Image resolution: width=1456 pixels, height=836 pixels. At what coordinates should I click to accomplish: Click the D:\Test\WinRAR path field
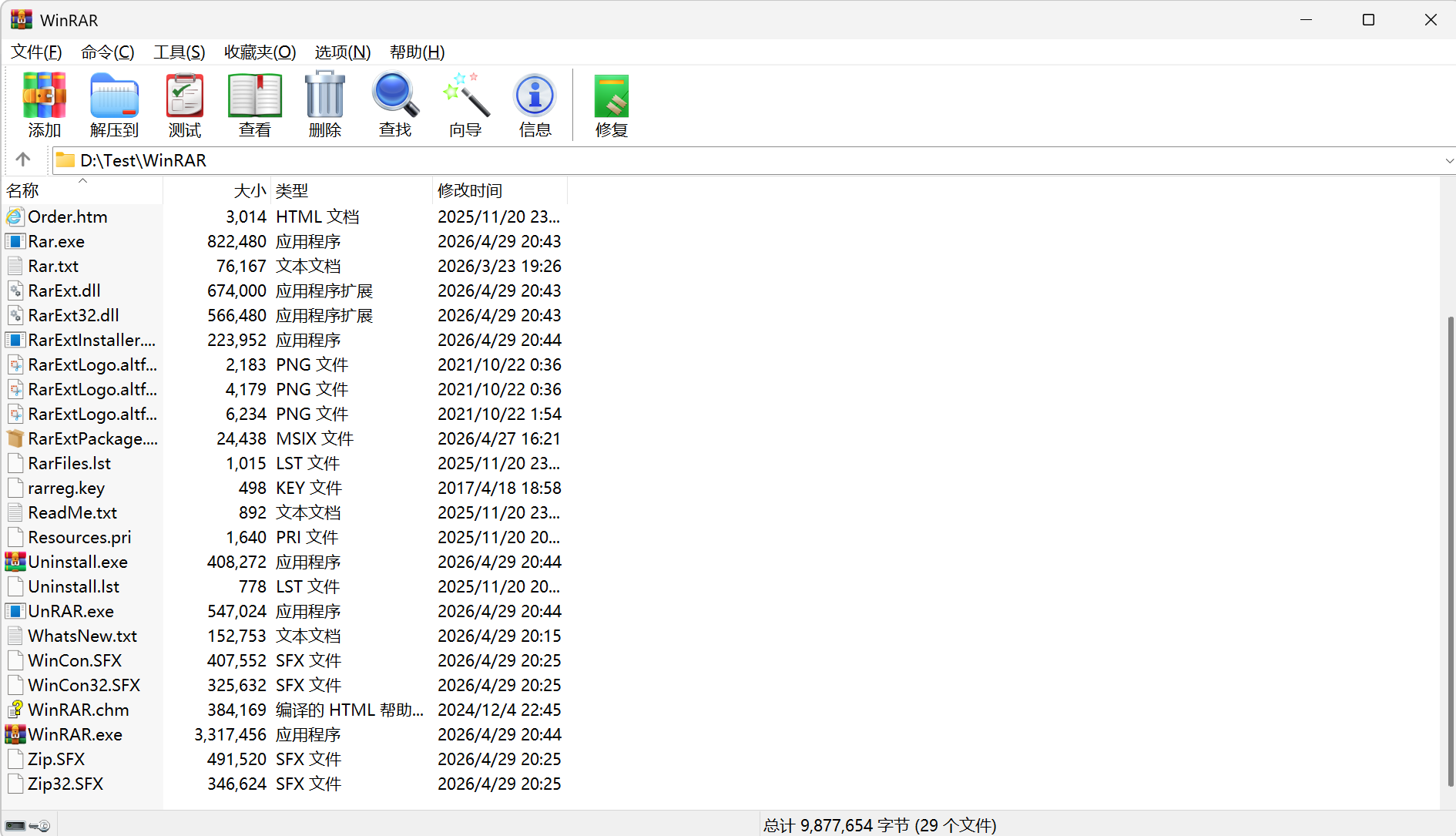point(747,160)
